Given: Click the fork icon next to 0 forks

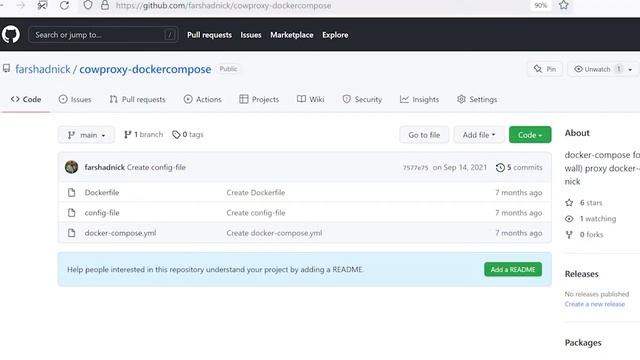Looking at the screenshot, I should [x=569, y=235].
